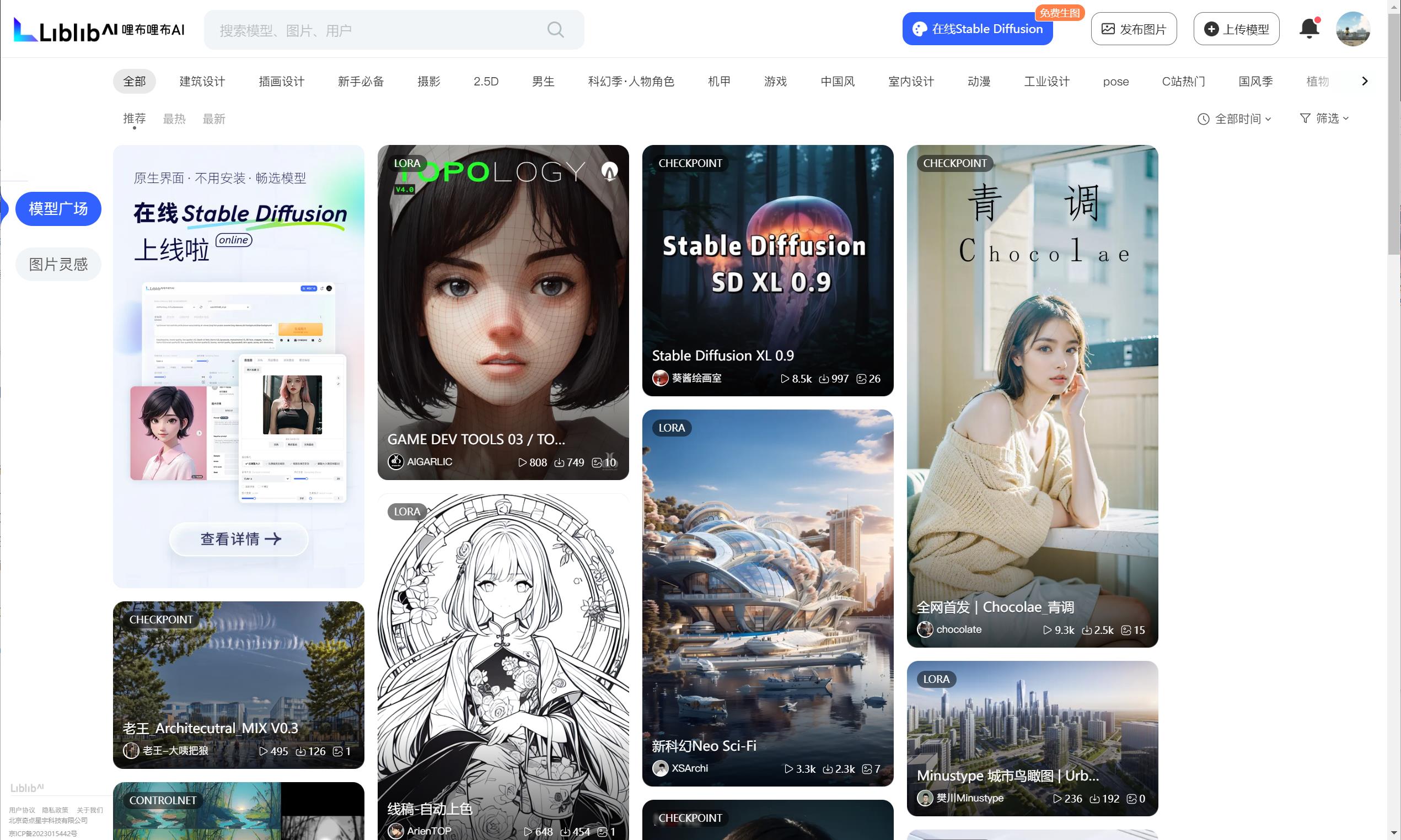Viewport: 1401px width, 840px height.
Task: Open Minustype 城市鸟瞰图 model card
Action: pyautogui.click(x=1033, y=739)
